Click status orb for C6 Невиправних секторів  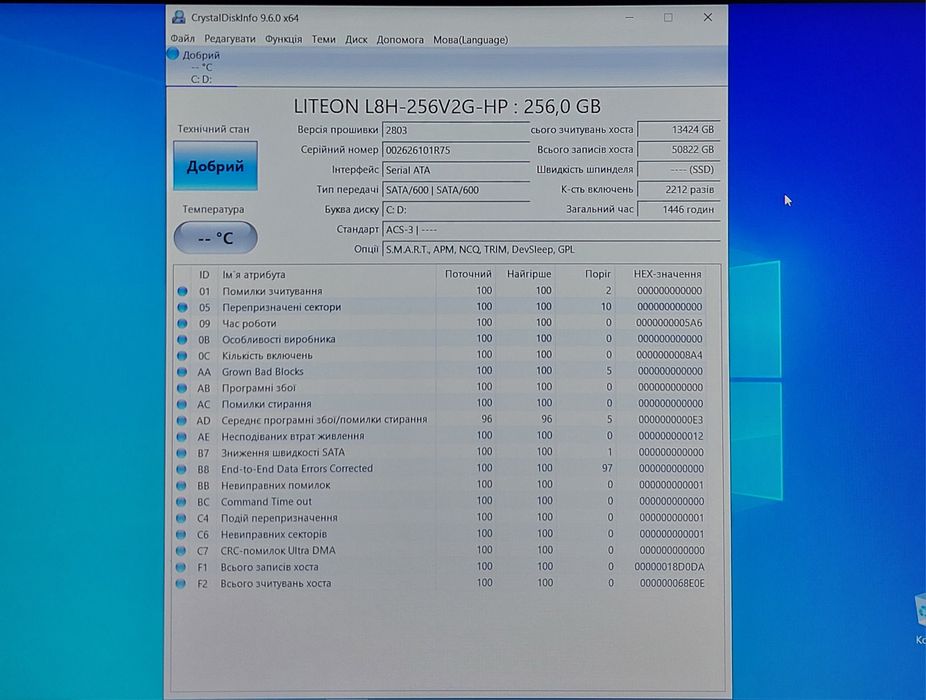coord(181,535)
